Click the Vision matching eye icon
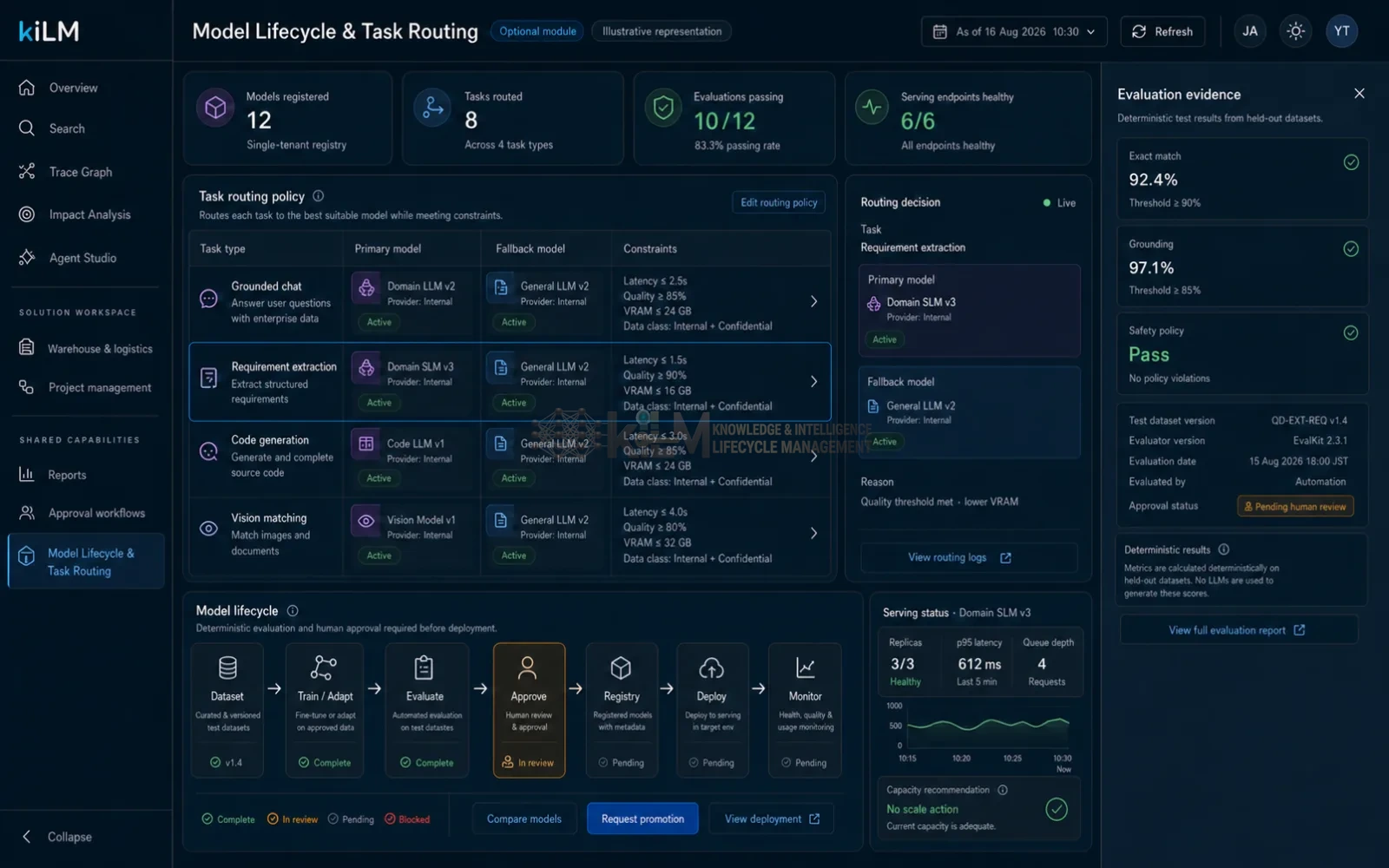1389x868 pixels. coord(208,529)
